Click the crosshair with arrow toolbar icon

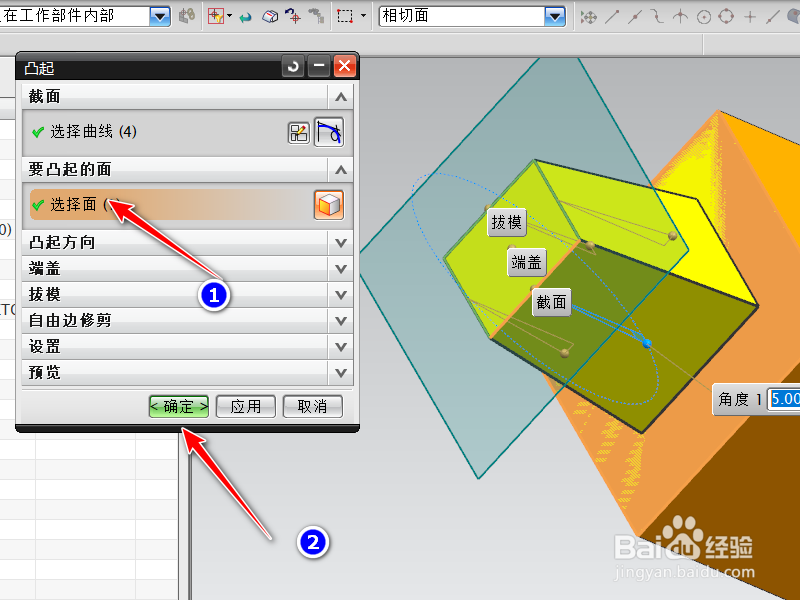pyautogui.click(x=293, y=16)
